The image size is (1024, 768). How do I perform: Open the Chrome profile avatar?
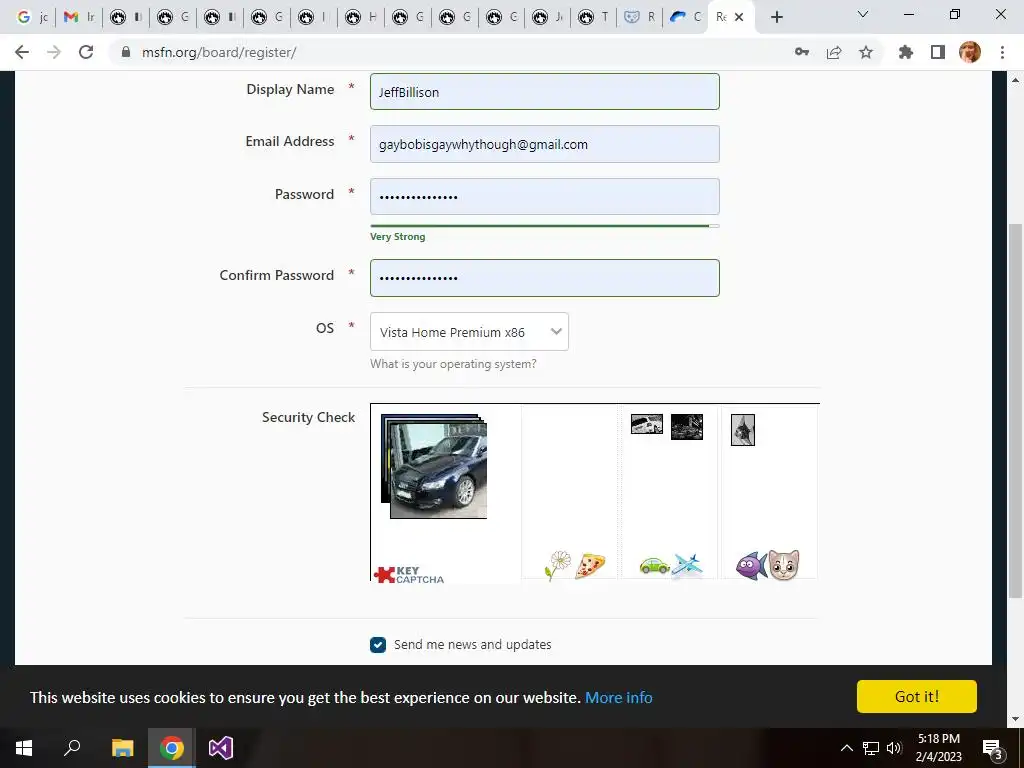pyautogui.click(x=970, y=52)
